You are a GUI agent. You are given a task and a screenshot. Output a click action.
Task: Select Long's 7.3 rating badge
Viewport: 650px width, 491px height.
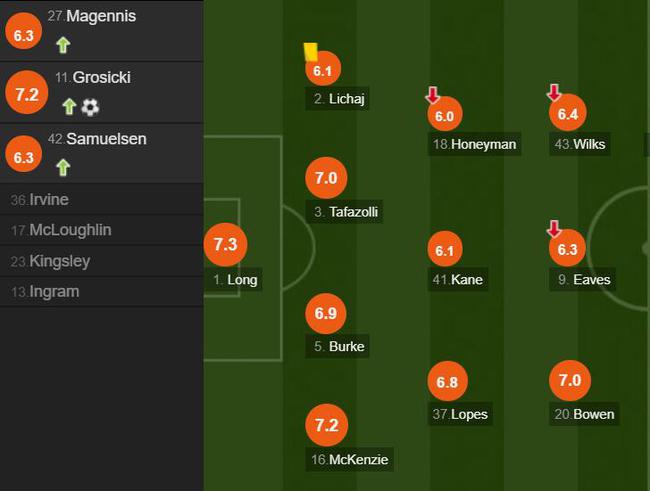(226, 245)
